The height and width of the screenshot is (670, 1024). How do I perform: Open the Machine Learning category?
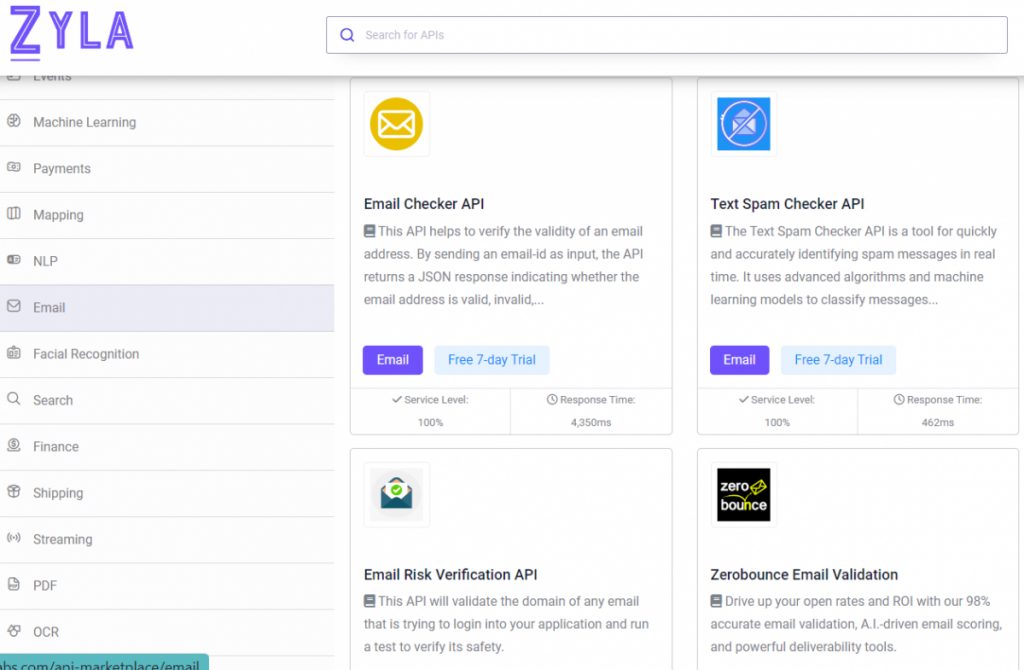[x=167, y=122]
